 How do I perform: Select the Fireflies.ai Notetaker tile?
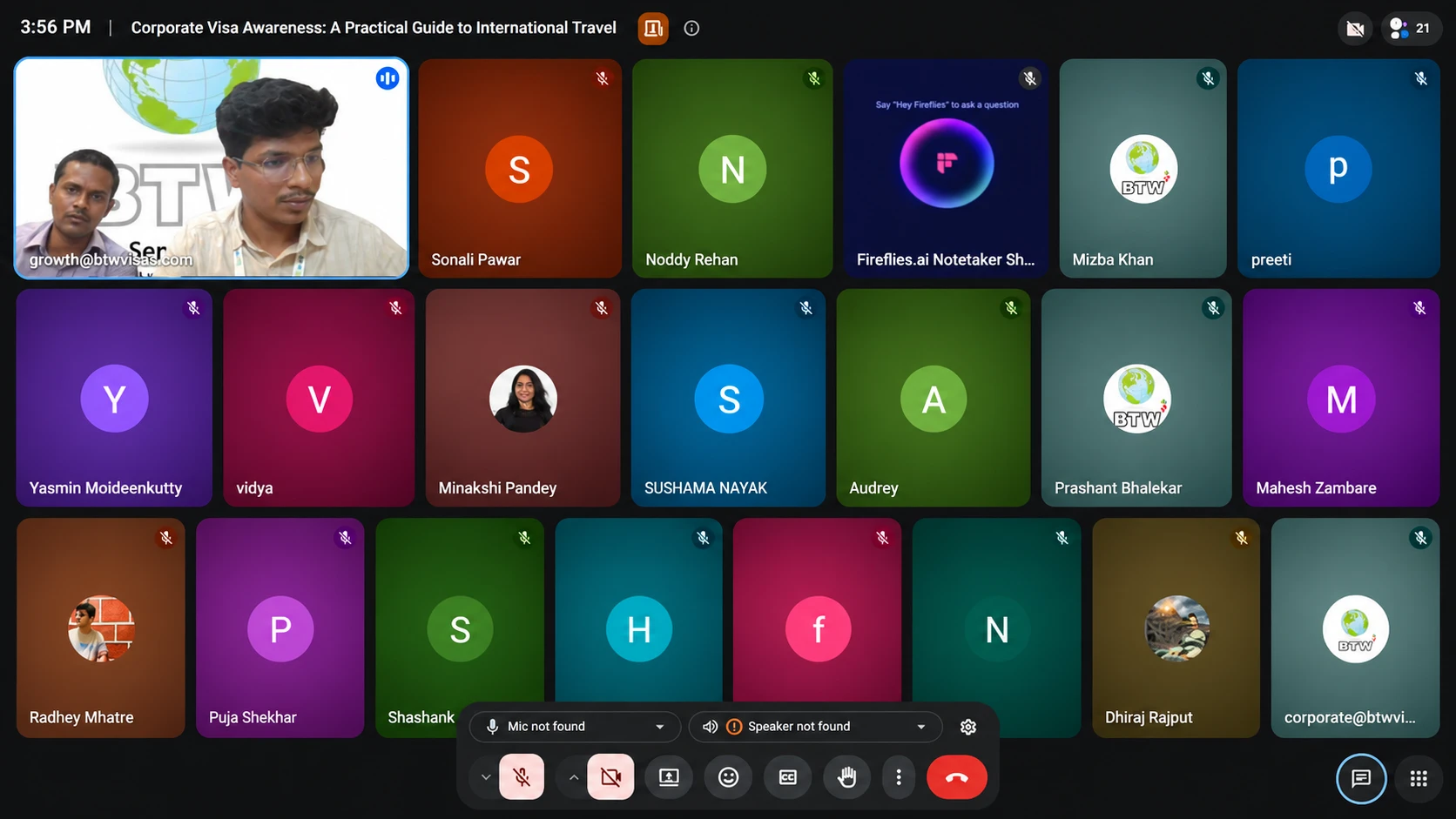pos(946,168)
